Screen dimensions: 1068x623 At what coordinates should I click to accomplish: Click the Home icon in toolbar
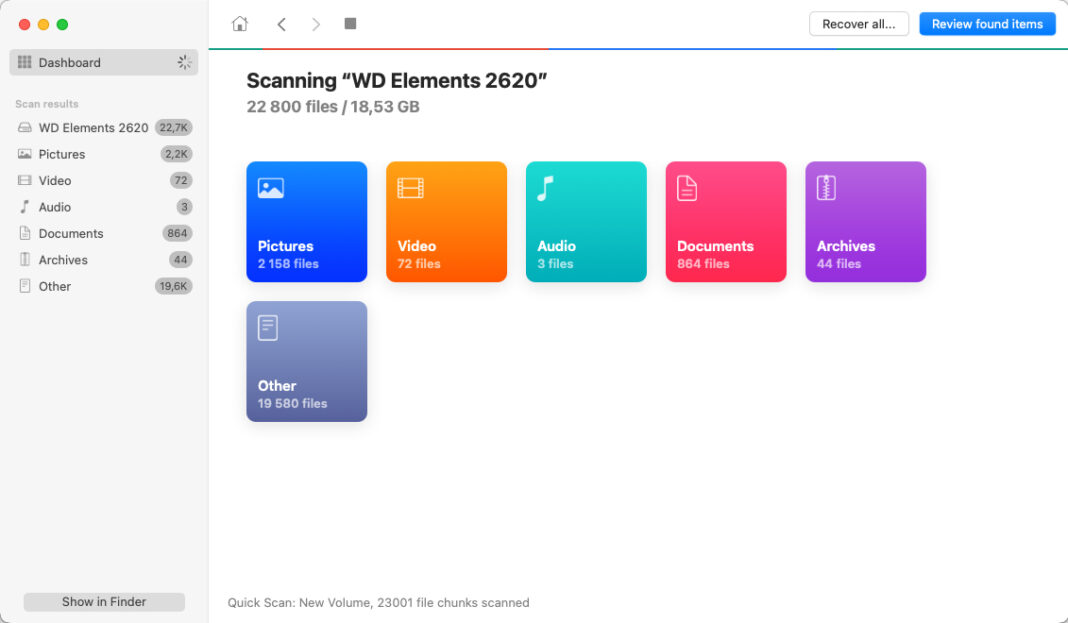coord(240,24)
